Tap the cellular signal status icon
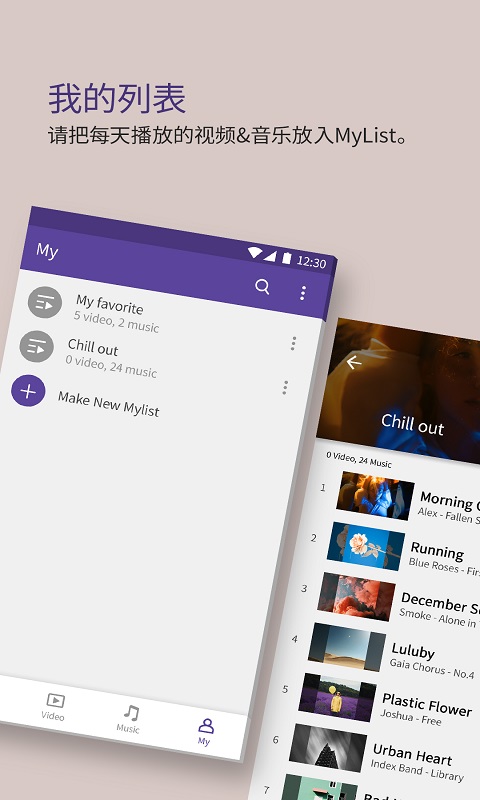 270,256
